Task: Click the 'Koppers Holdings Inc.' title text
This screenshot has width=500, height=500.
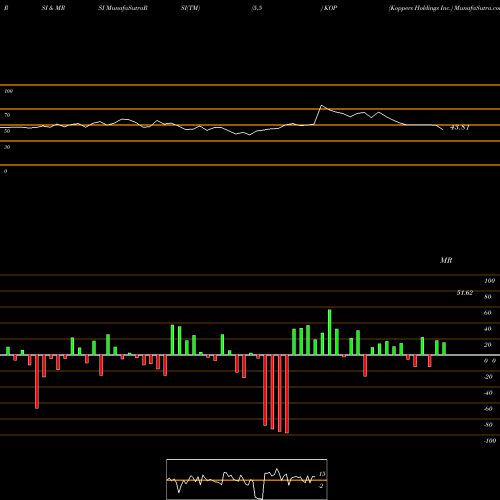Action: [x=421, y=8]
